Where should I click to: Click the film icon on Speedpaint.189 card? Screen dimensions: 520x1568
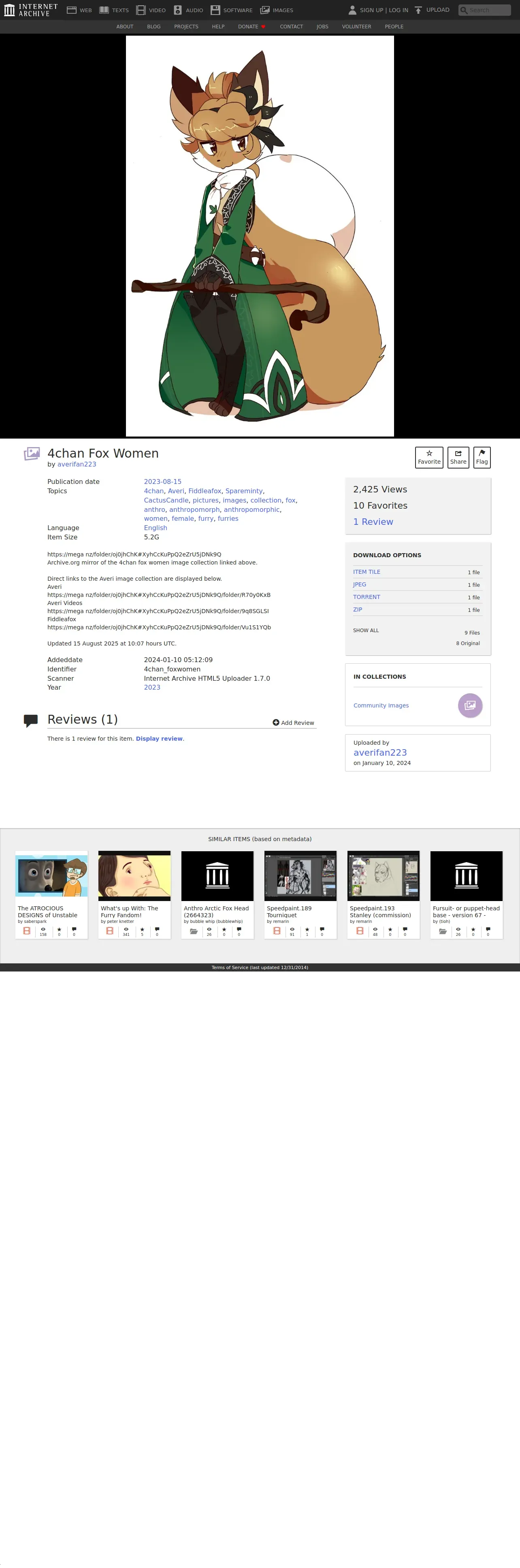[x=277, y=931]
